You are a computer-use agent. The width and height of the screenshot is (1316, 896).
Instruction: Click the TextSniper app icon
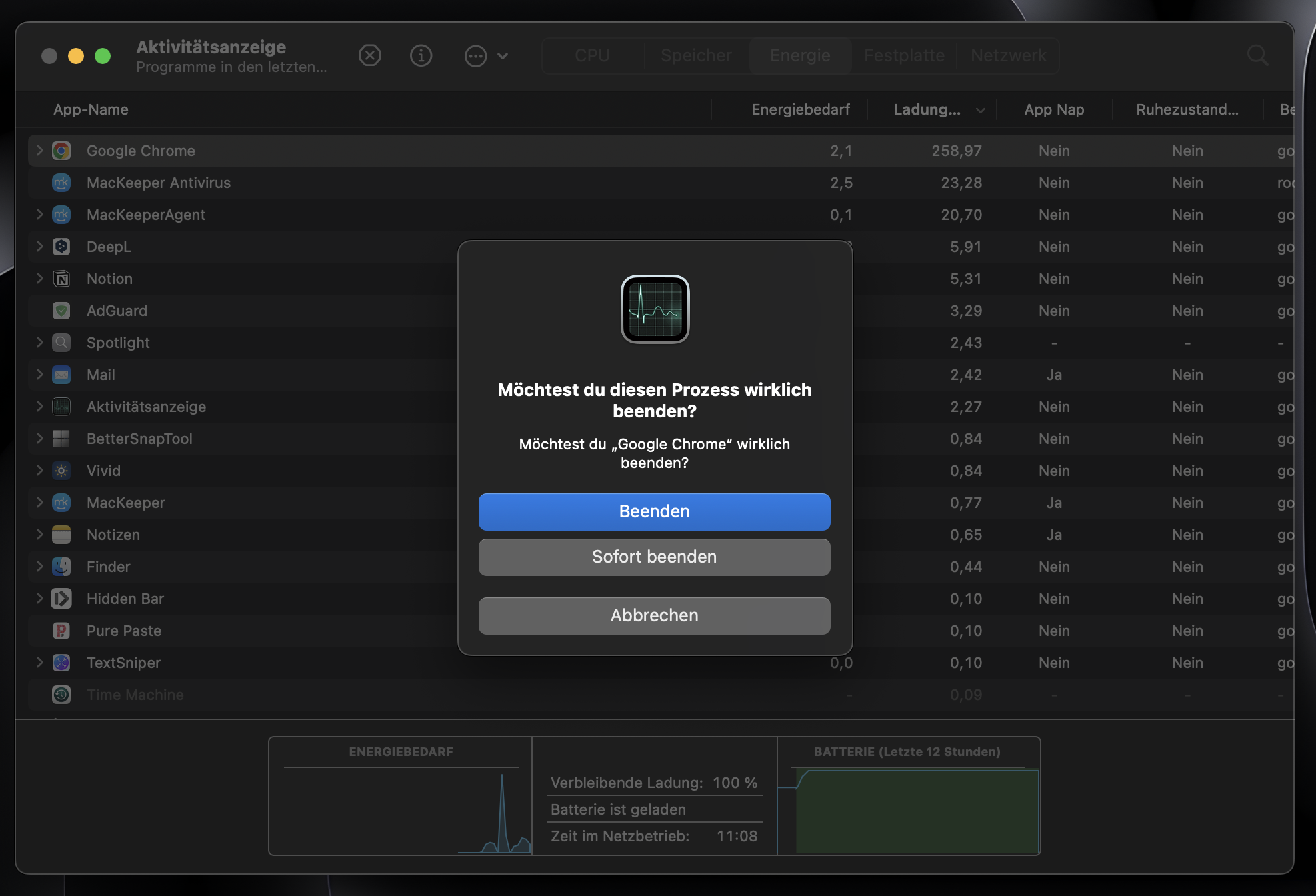(61, 663)
